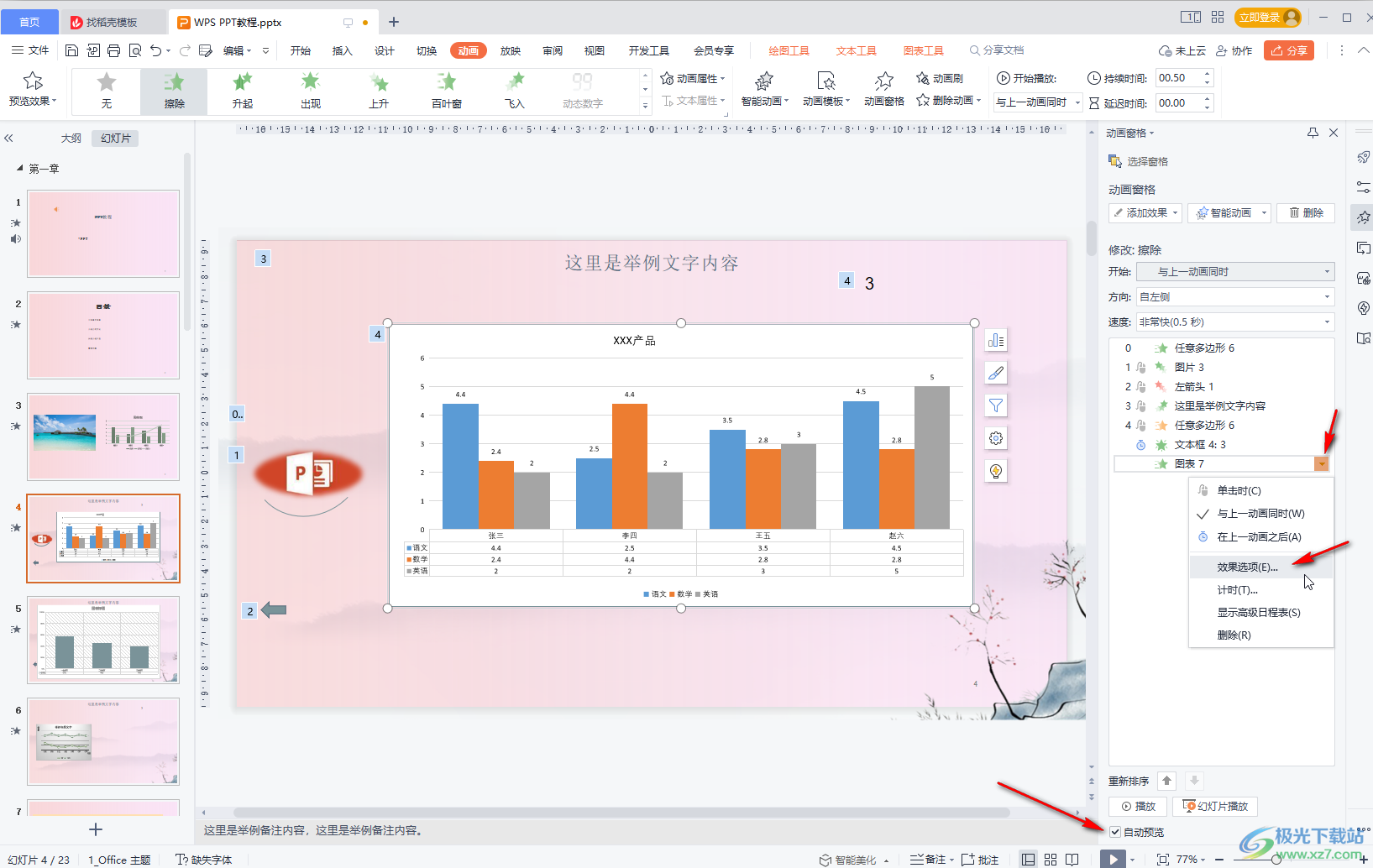The width and height of the screenshot is (1373, 868).
Task: Expand 智能动画 dropdown in the pane
Action: point(1264,212)
